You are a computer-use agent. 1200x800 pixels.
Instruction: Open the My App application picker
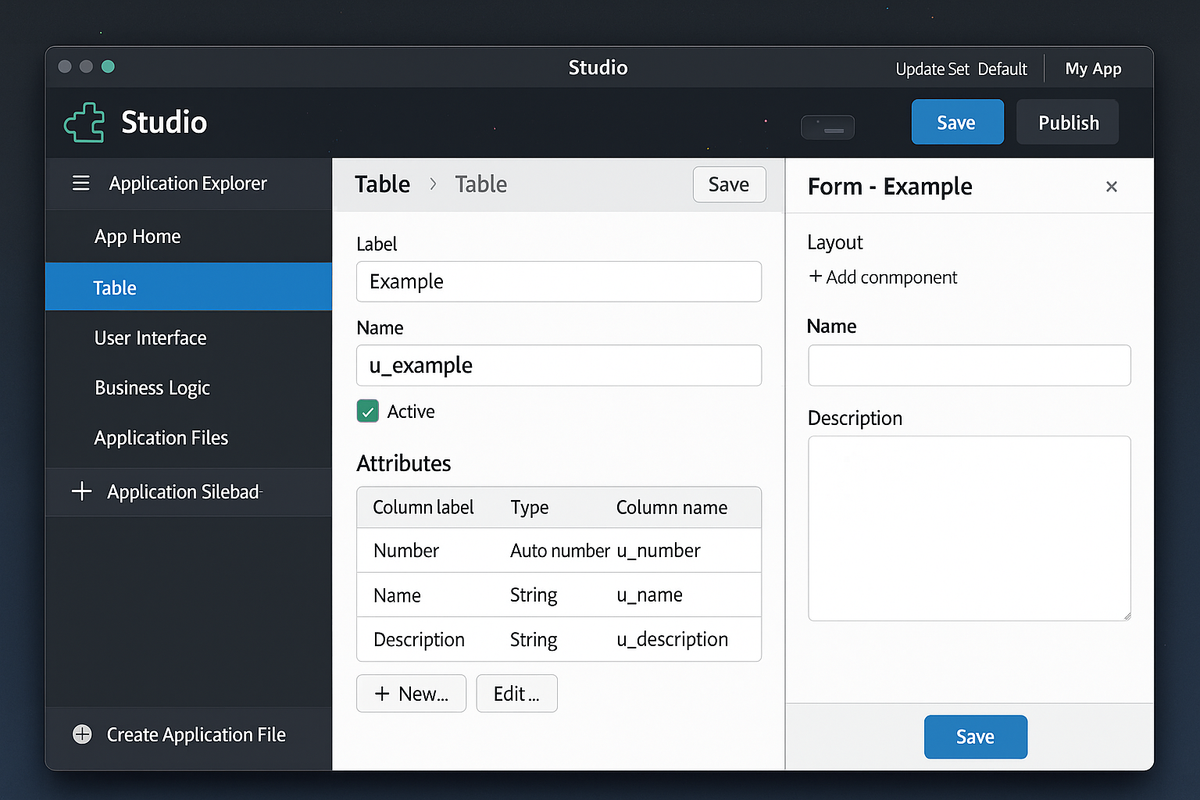point(1093,69)
